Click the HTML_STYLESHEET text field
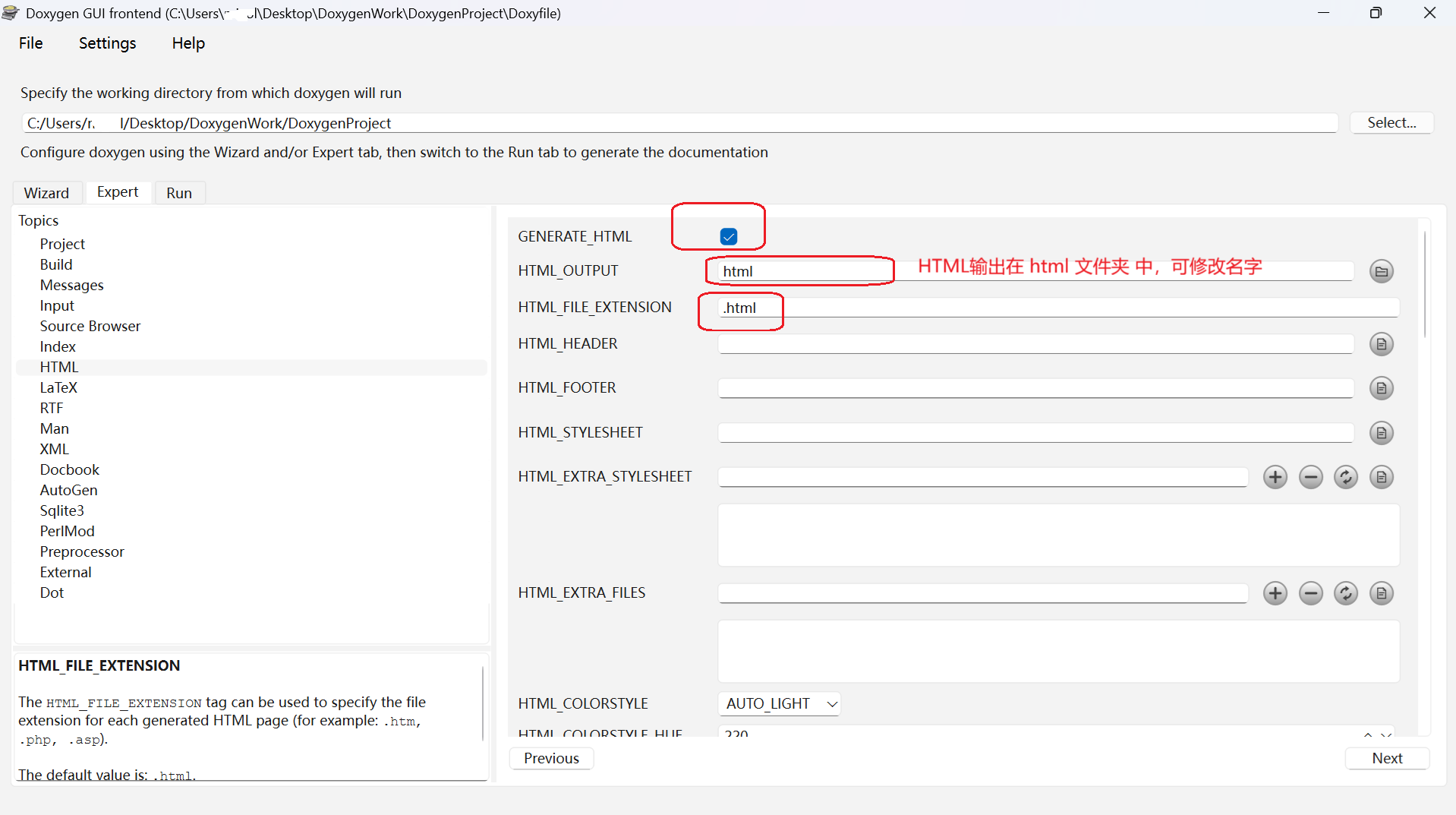1456x815 pixels. (1035, 433)
